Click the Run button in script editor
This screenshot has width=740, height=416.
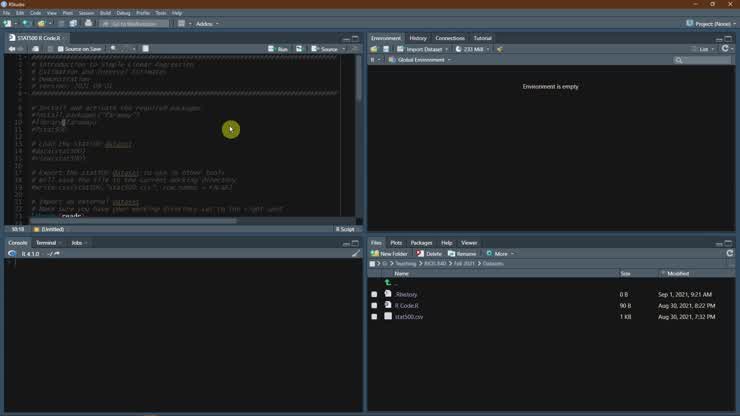click(x=279, y=48)
